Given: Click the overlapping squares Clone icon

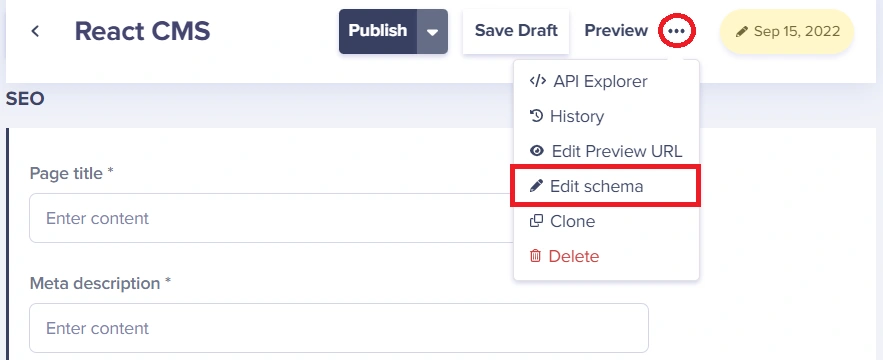Looking at the screenshot, I should [x=537, y=221].
